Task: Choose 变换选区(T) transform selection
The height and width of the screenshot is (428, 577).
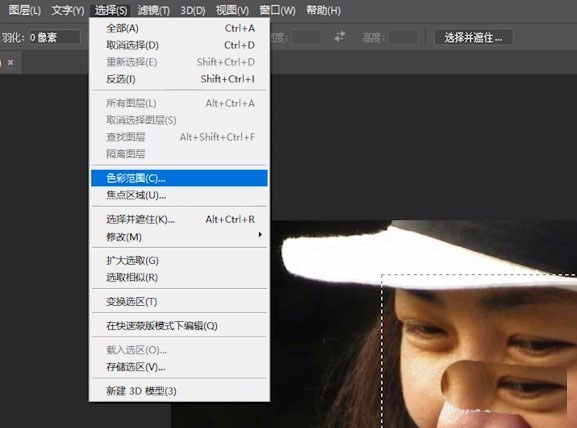Action: (x=179, y=302)
